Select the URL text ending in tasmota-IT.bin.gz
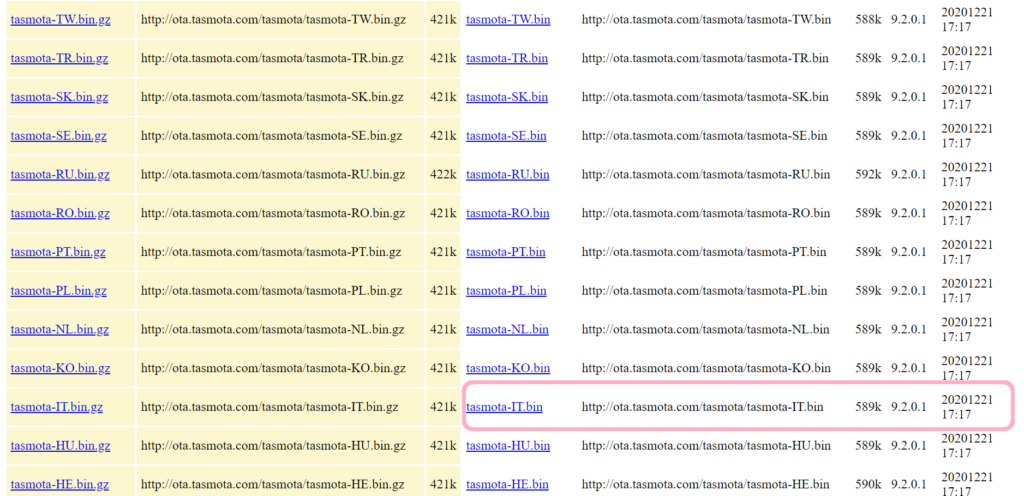 [270, 407]
